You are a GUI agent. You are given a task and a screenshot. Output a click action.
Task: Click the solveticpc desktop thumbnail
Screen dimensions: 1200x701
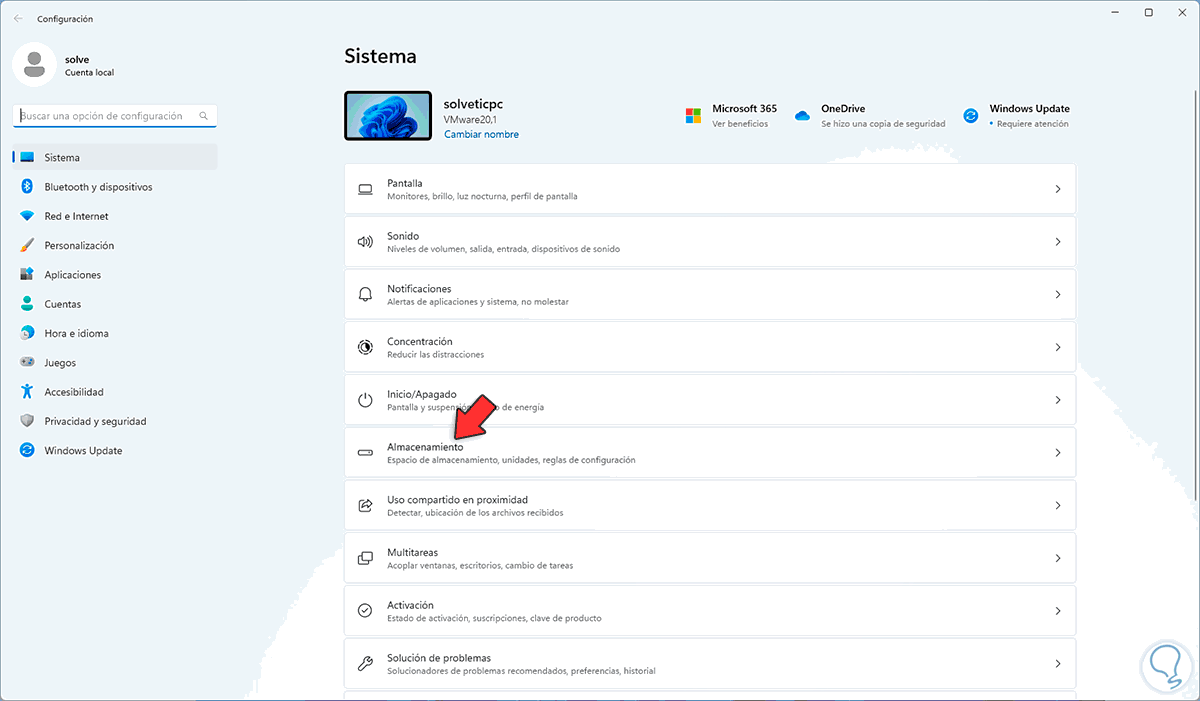click(x=388, y=116)
